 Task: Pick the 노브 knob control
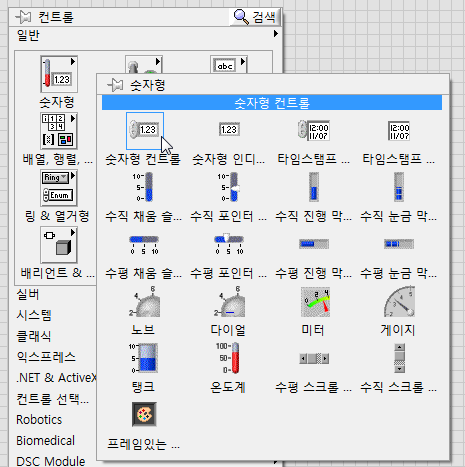(145, 302)
